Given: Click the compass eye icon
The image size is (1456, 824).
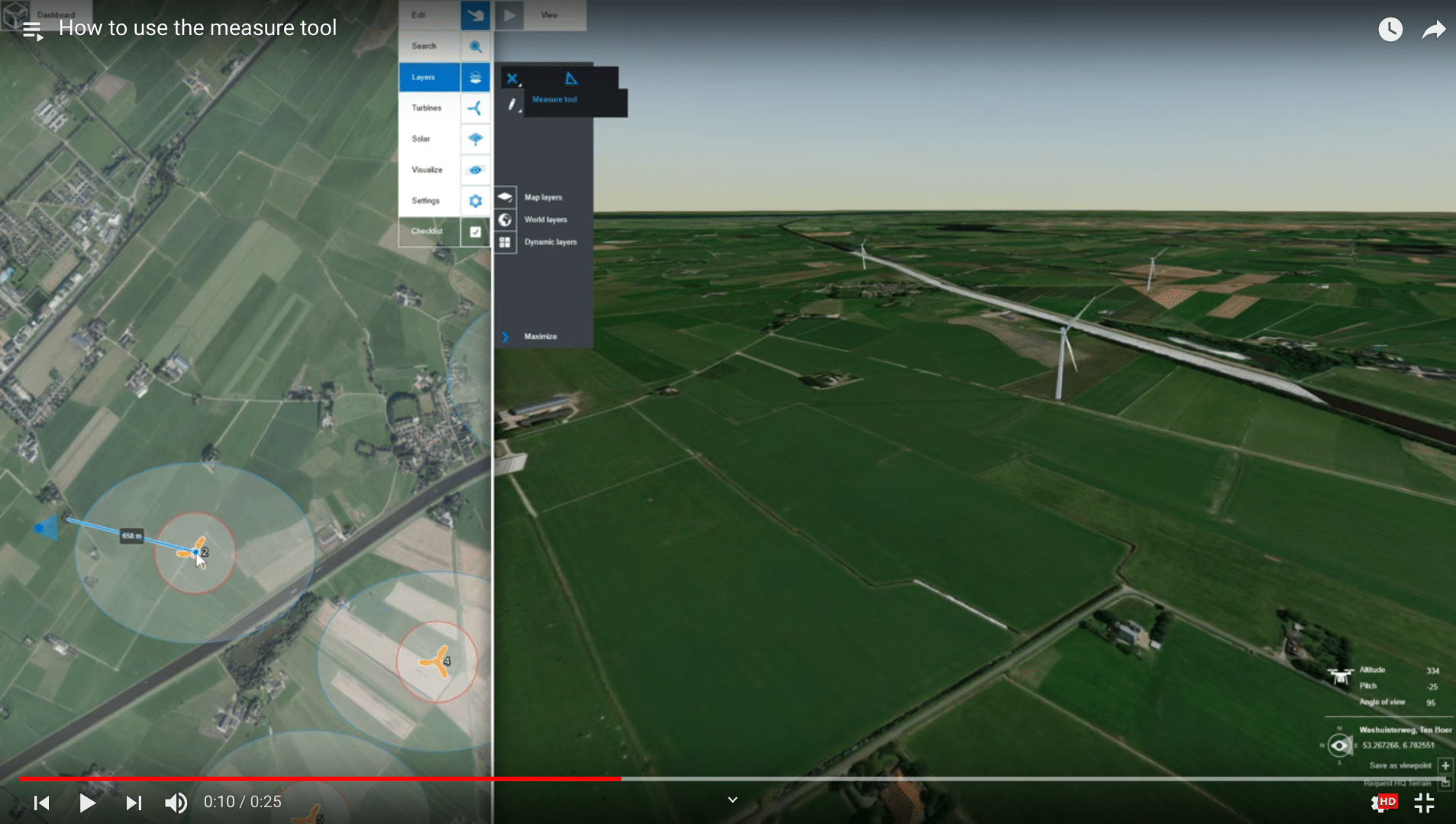Looking at the screenshot, I should (x=1338, y=745).
